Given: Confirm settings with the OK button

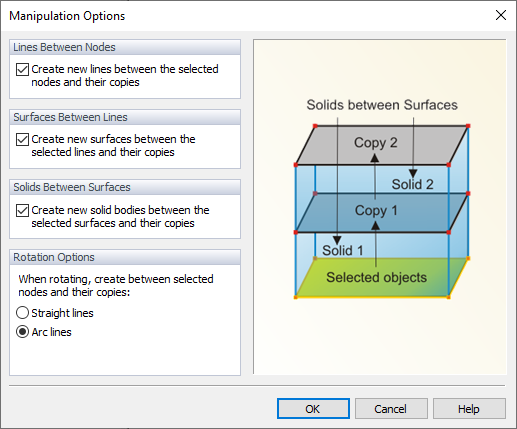Looking at the screenshot, I should tap(313, 409).
